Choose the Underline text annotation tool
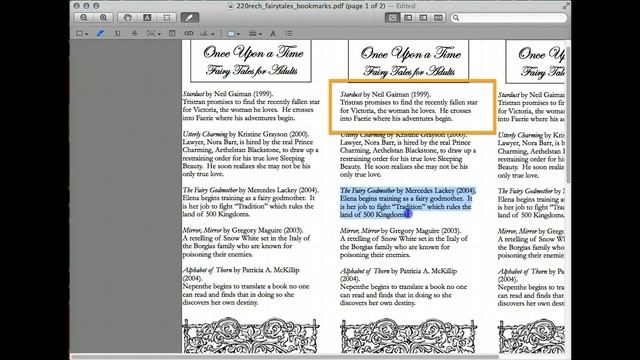640x360 pixels. [118, 33]
